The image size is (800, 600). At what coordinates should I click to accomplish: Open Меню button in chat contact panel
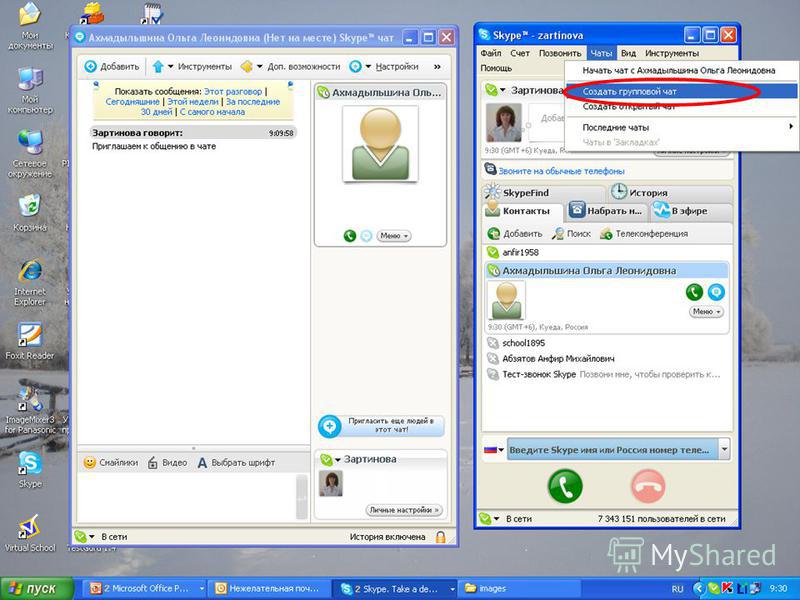pos(393,236)
